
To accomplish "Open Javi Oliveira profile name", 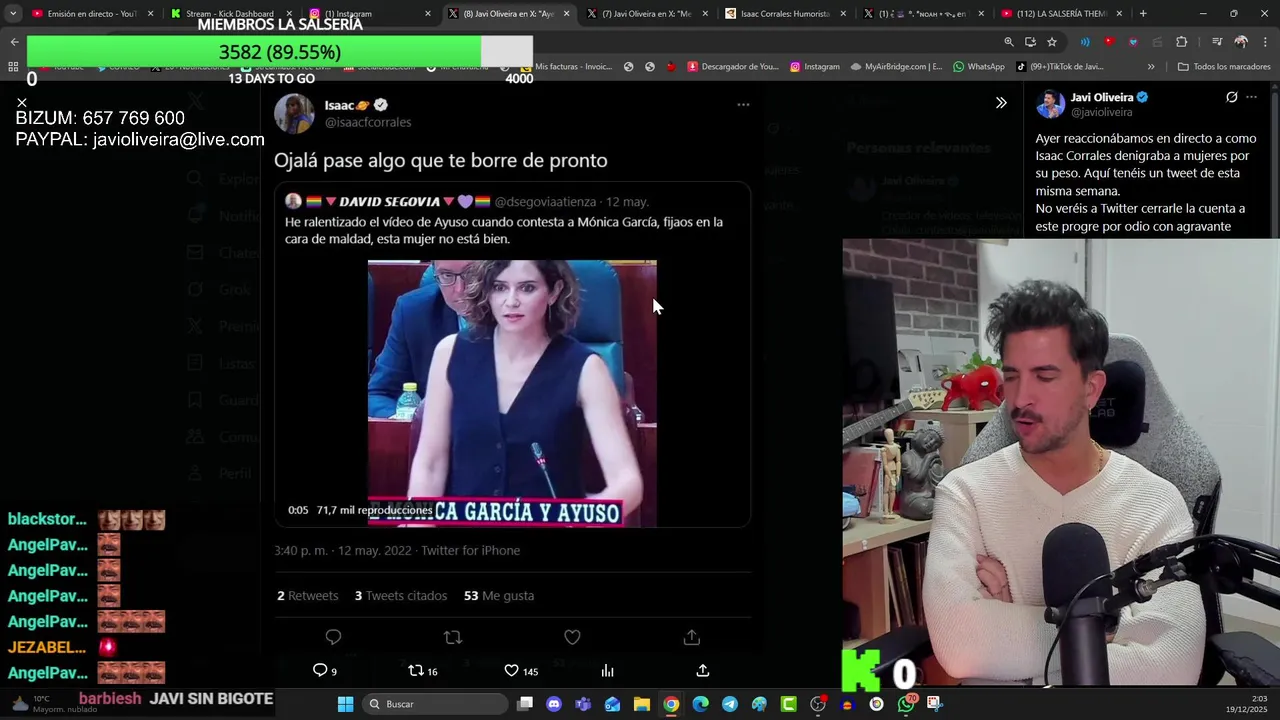I will 1101,97.
